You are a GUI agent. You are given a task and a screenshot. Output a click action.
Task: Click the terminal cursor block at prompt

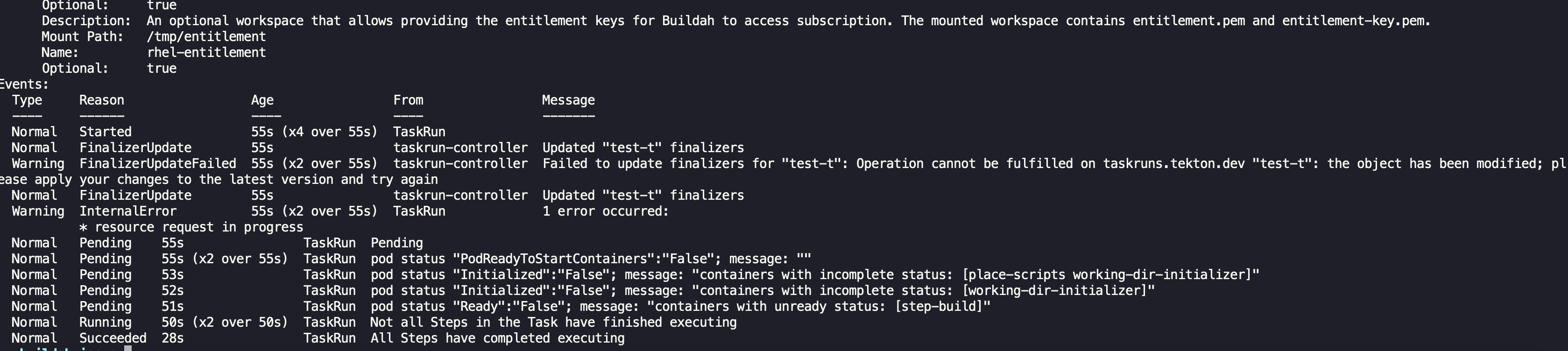pos(128,349)
